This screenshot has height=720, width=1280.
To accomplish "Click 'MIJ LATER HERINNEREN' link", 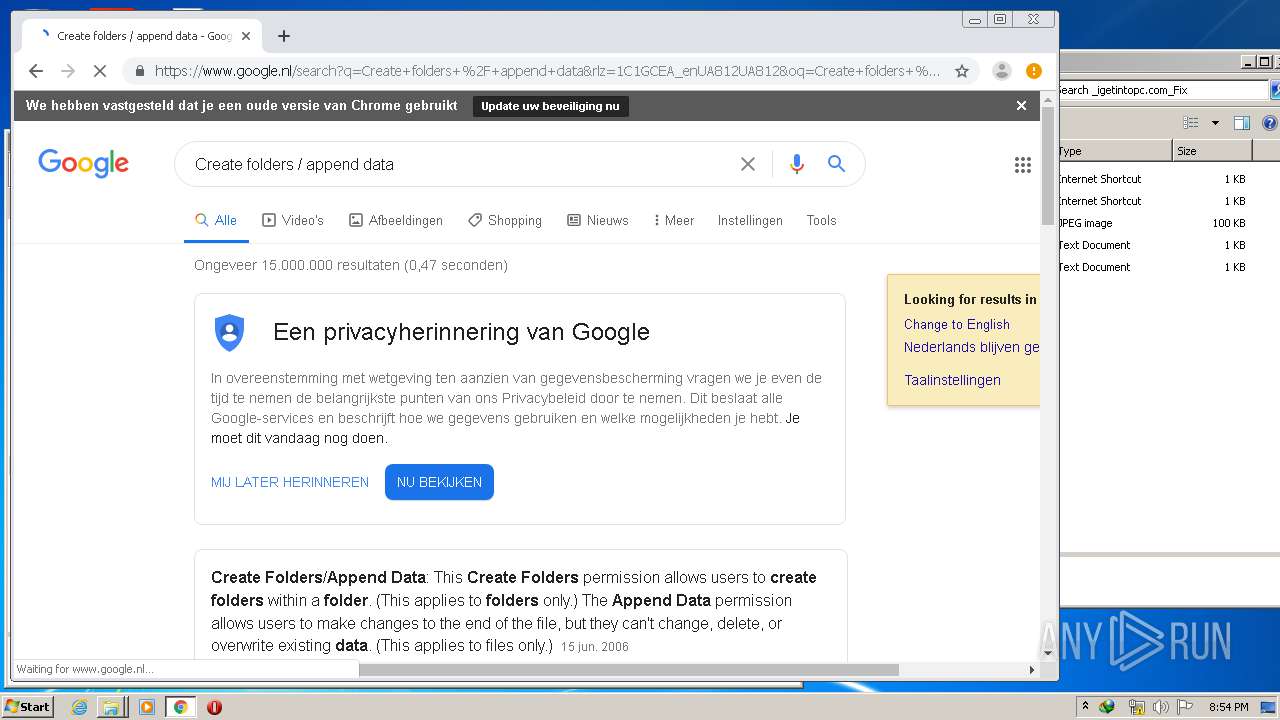I will click(290, 482).
